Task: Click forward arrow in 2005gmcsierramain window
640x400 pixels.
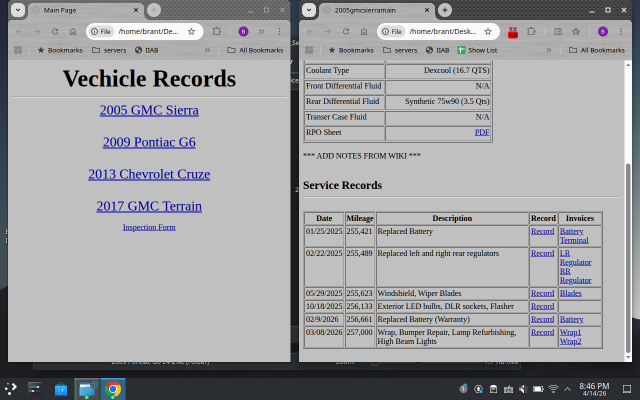Action: [x=328, y=31]
